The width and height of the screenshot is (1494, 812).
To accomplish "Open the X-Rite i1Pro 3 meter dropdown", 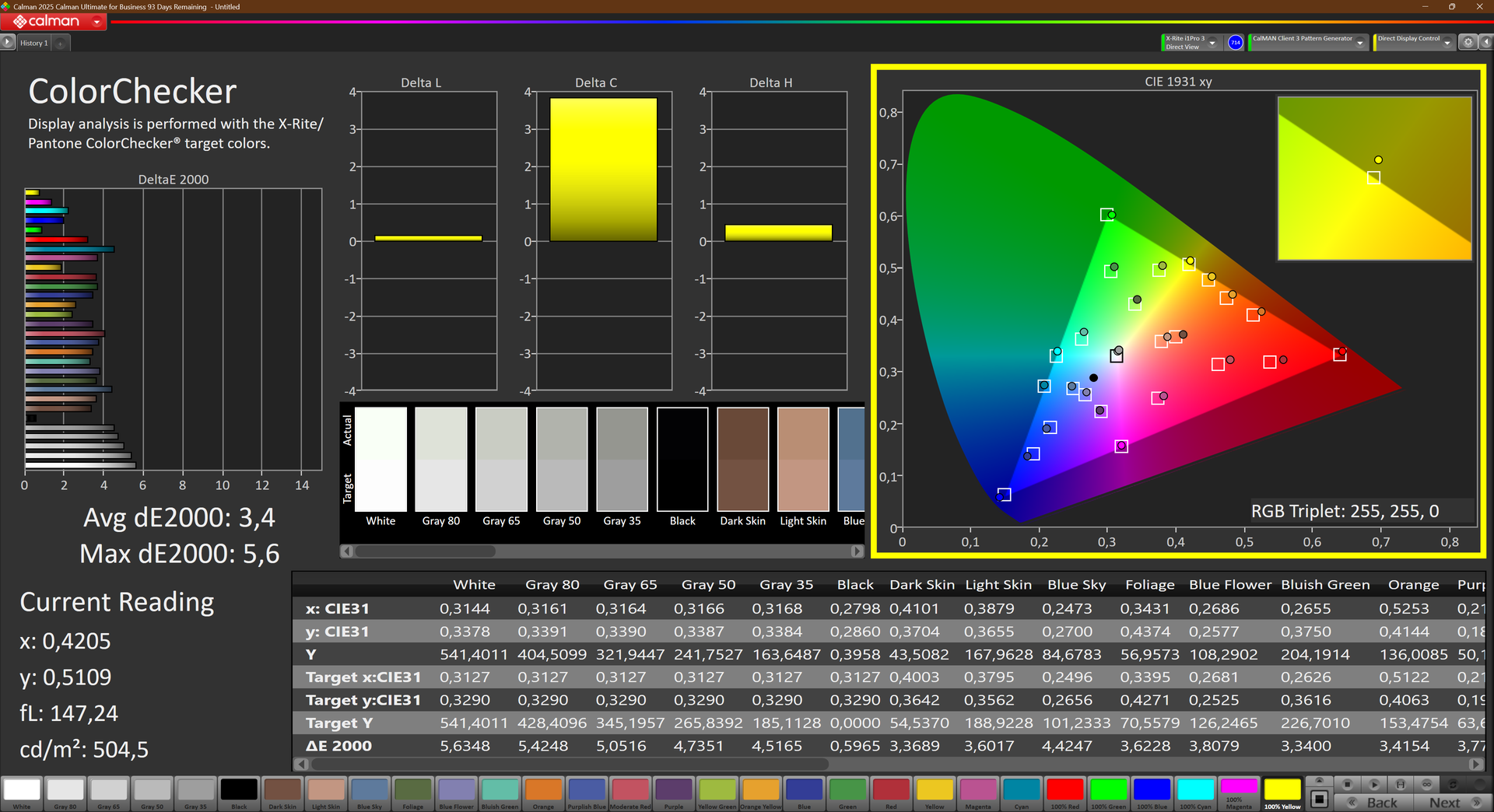I will [x=1212, y=44].
